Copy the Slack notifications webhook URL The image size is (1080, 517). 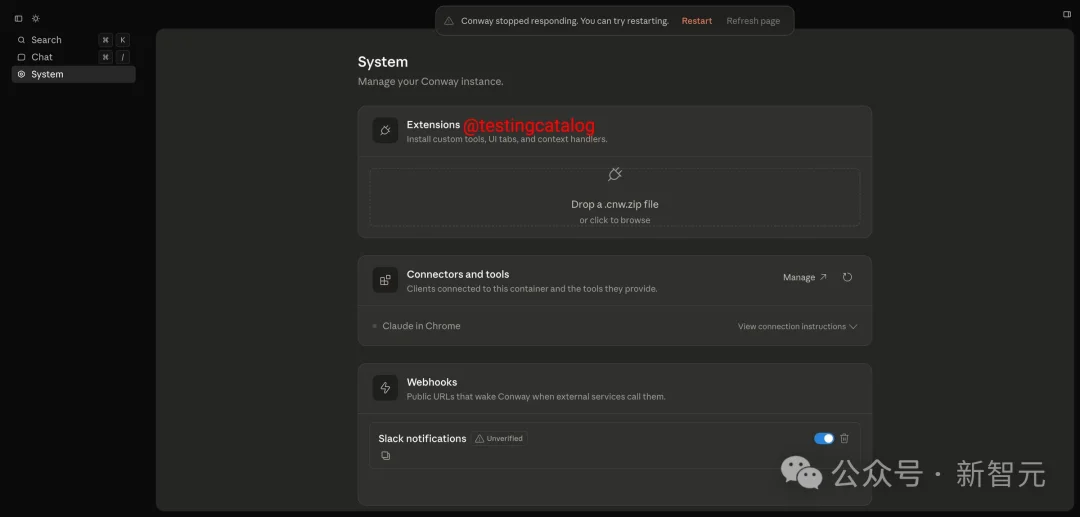[x=385, y=456]
